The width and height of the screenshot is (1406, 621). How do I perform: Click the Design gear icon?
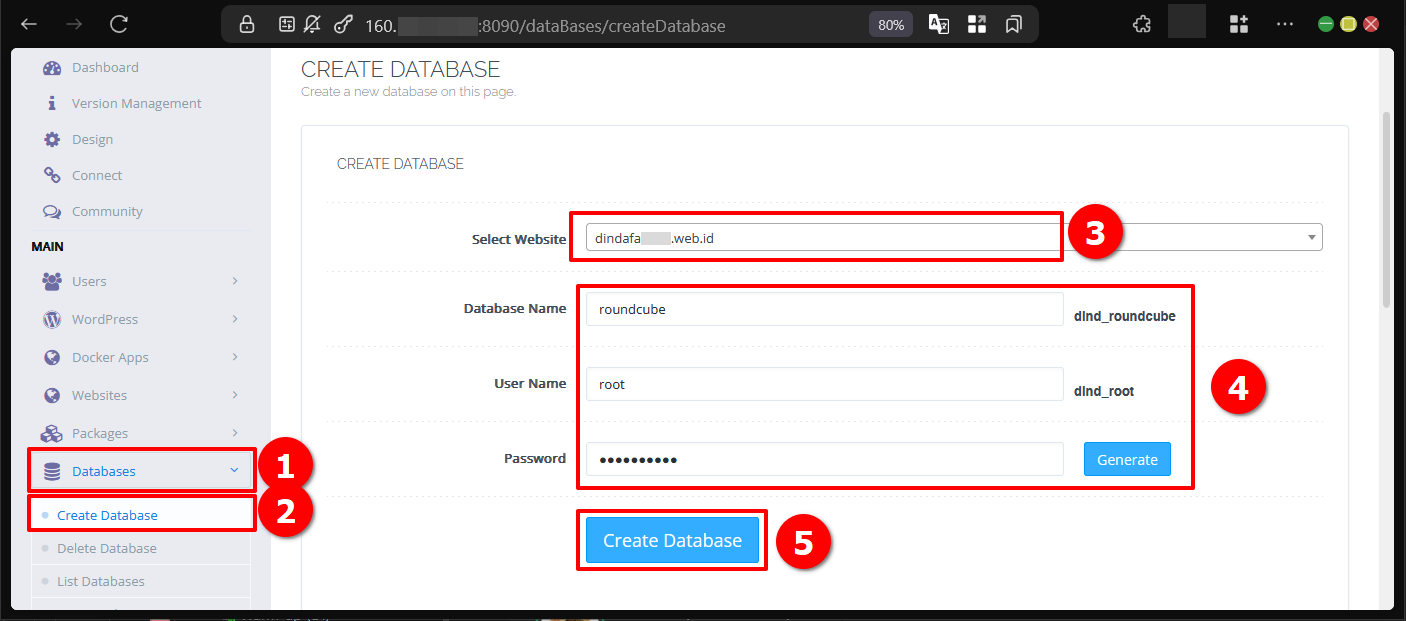click(x=52, y=140)
